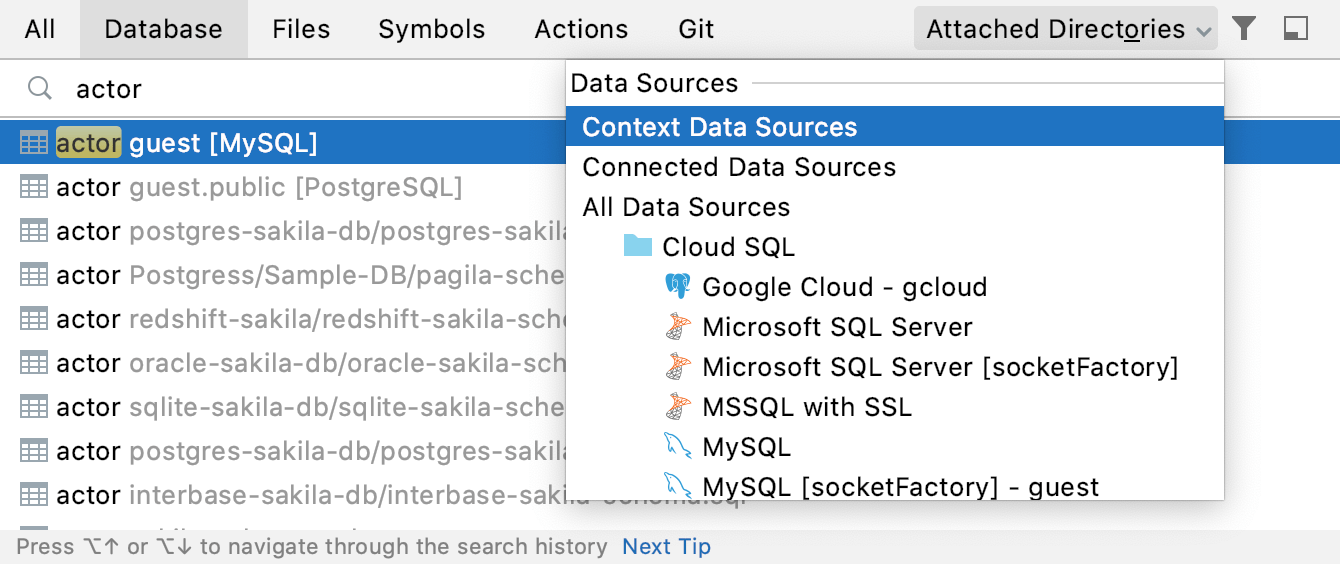The width and height of the screenshot is (1340, 564).
Task: Click the magnifying glass search icon
Action: [40, 89]
